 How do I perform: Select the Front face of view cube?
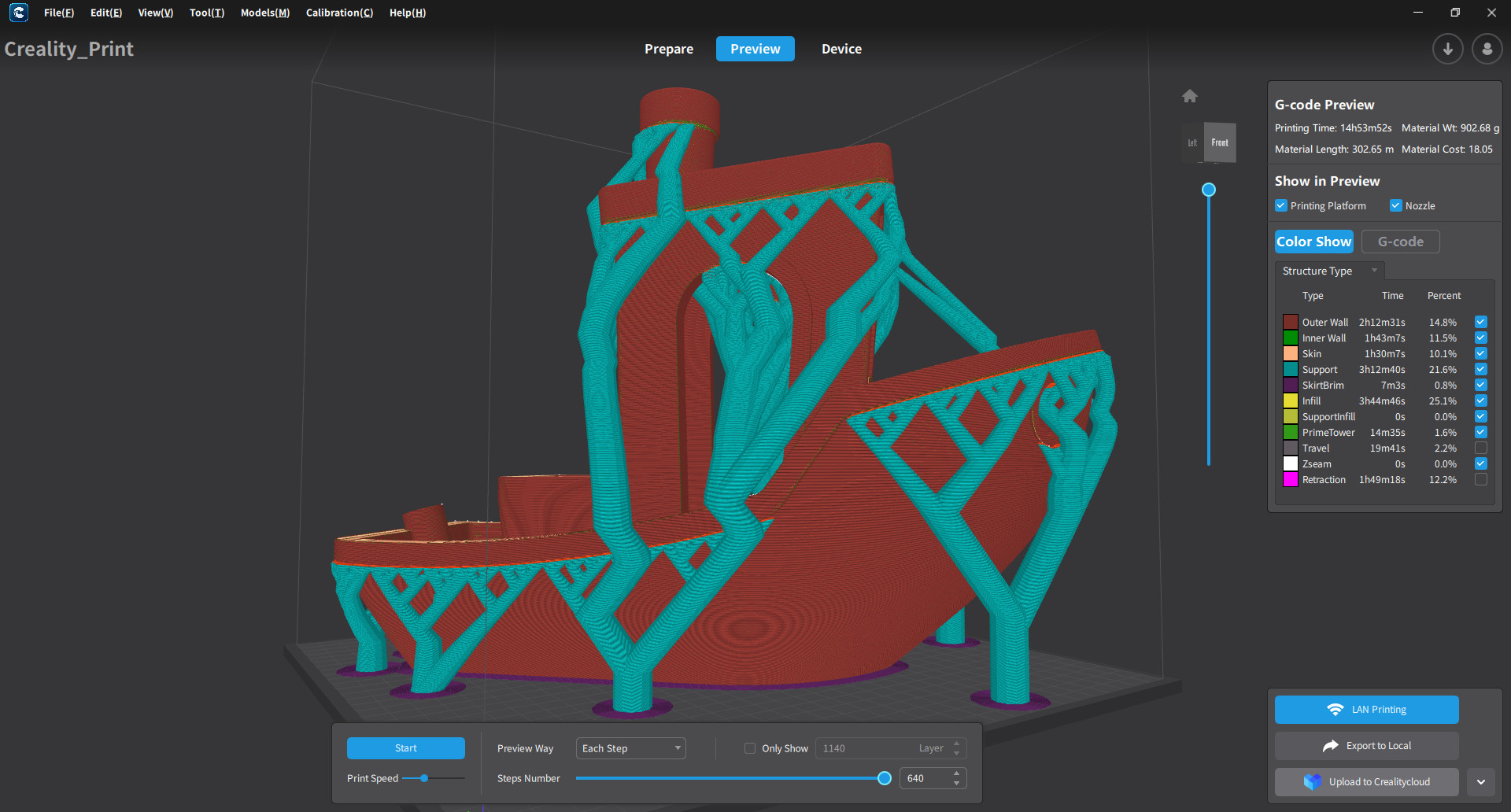(x=1220, y=142)
